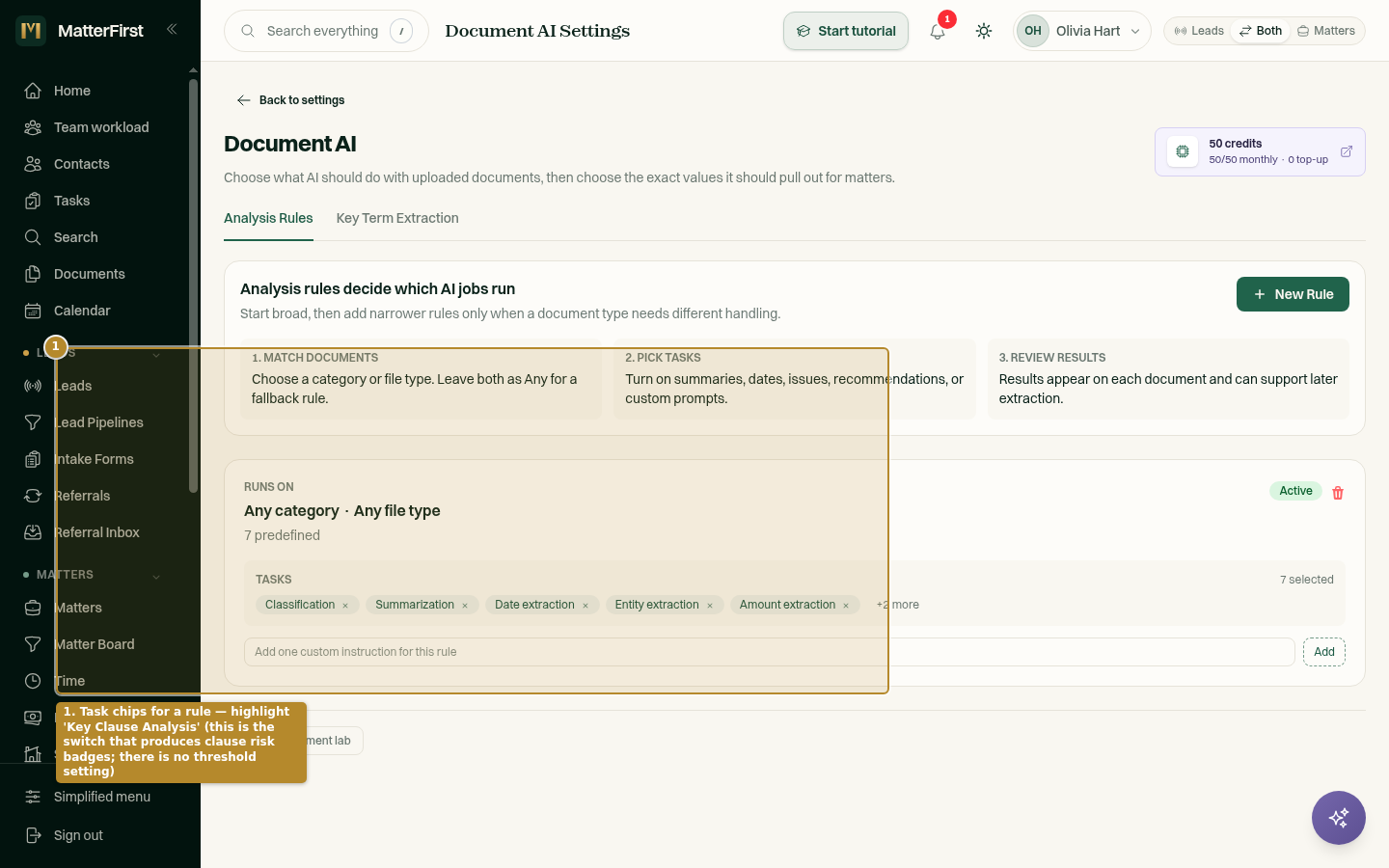The height and width of the screenshot is (868, 1389).
Task: Remove the Date extraction chip
Action: click(x=586, y=606)
